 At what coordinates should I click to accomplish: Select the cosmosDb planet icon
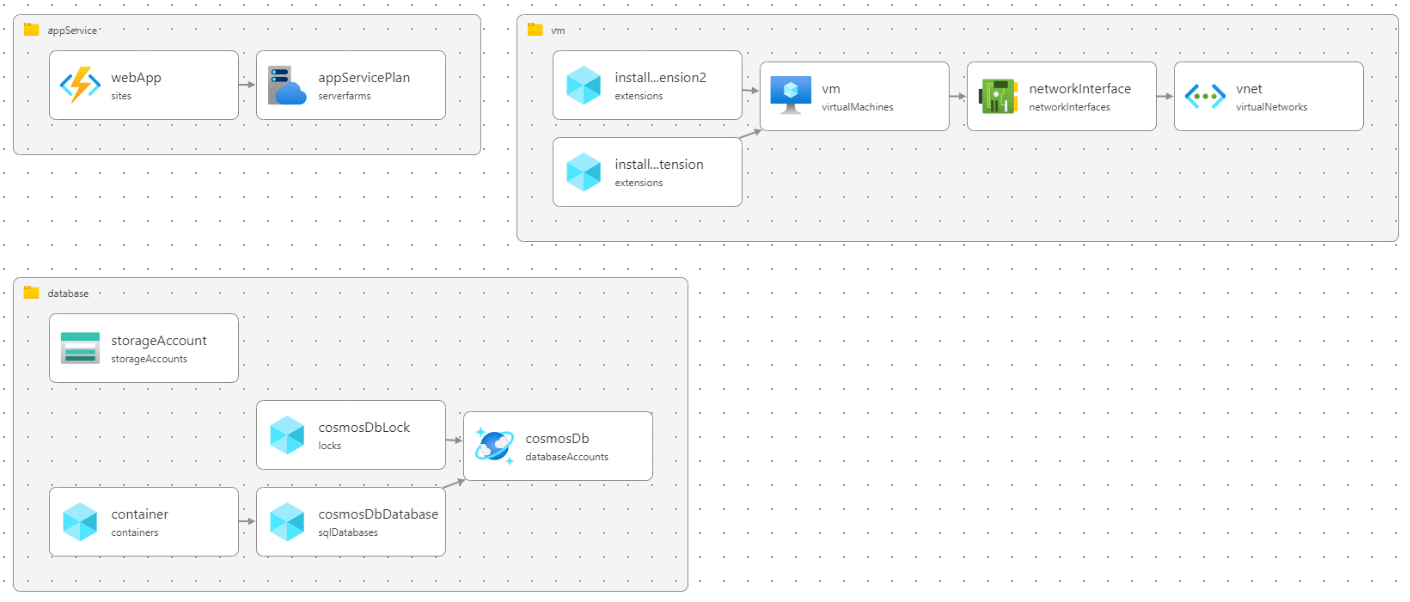494,445
